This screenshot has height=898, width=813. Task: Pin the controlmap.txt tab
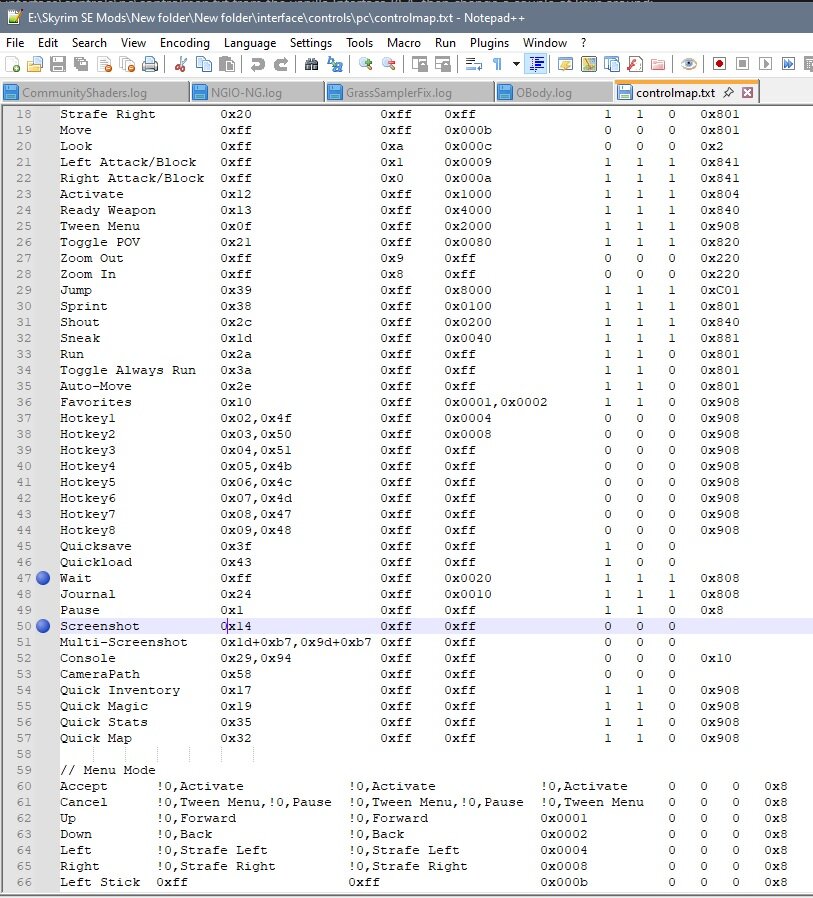pos(728,92)
